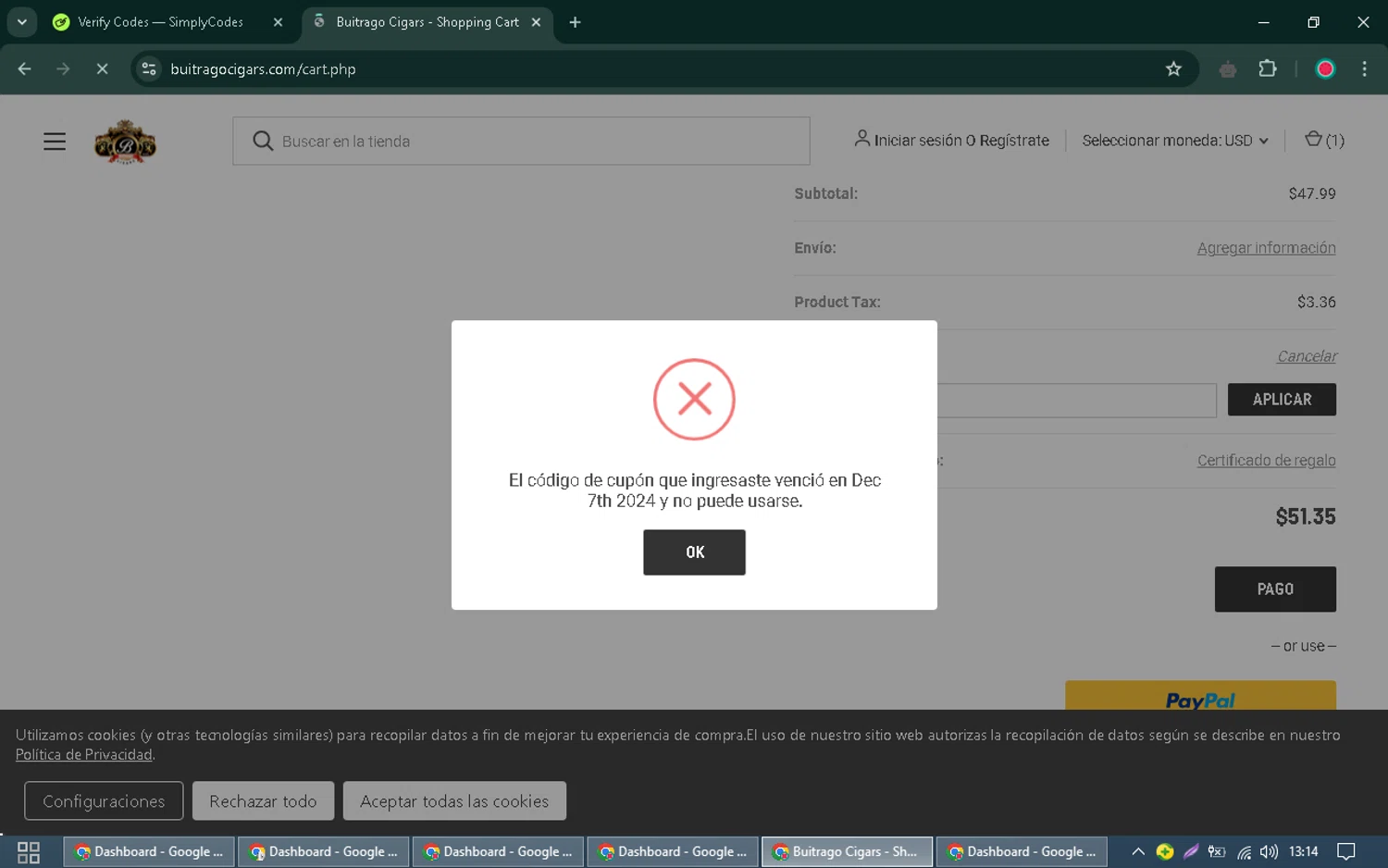Focus the Buscar en la tienda field
The image size is (1388, 868).
pyautogui.click(x=521, y=141)
